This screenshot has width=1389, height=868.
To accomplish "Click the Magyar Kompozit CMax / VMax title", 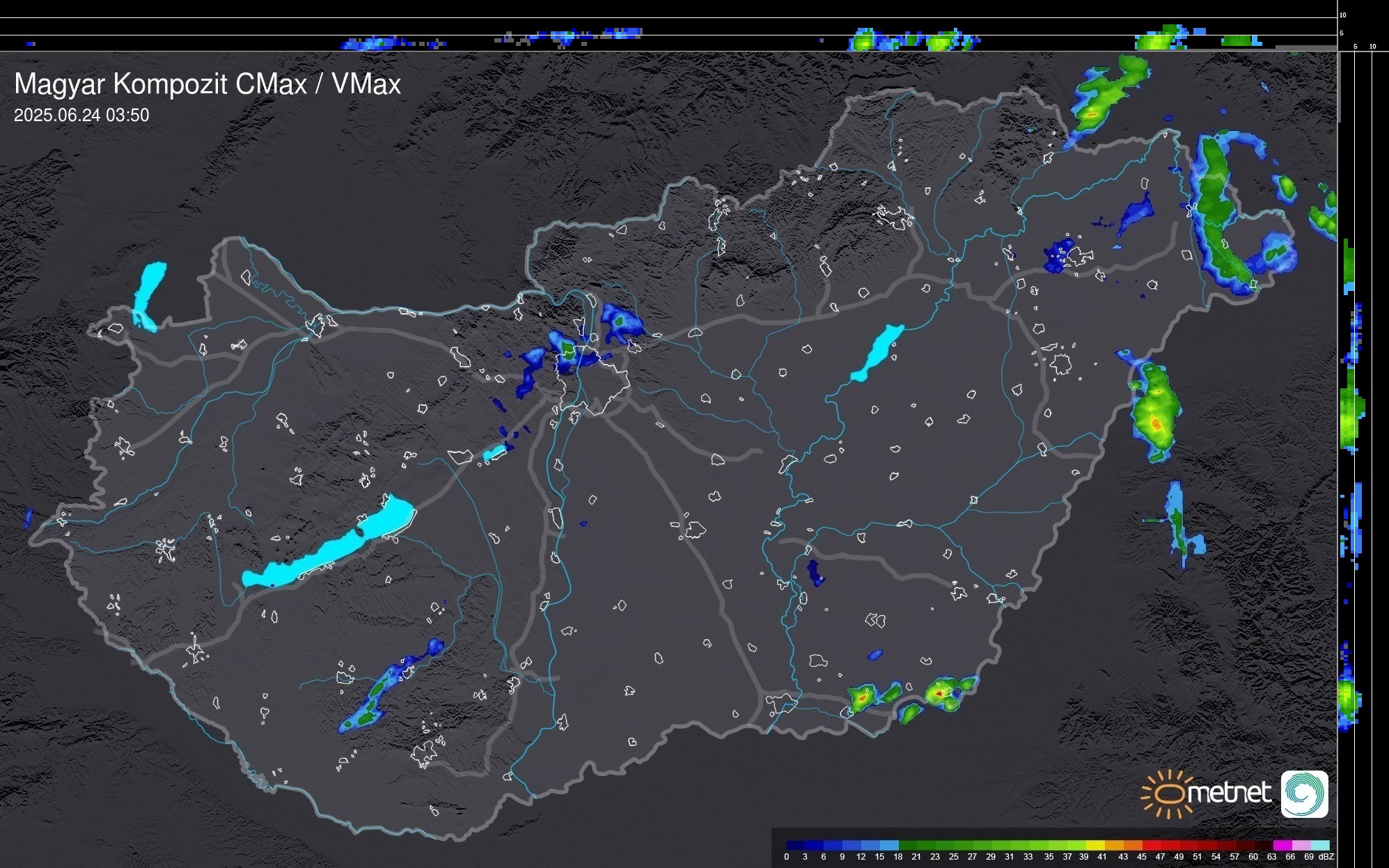I will click(207, 84).
